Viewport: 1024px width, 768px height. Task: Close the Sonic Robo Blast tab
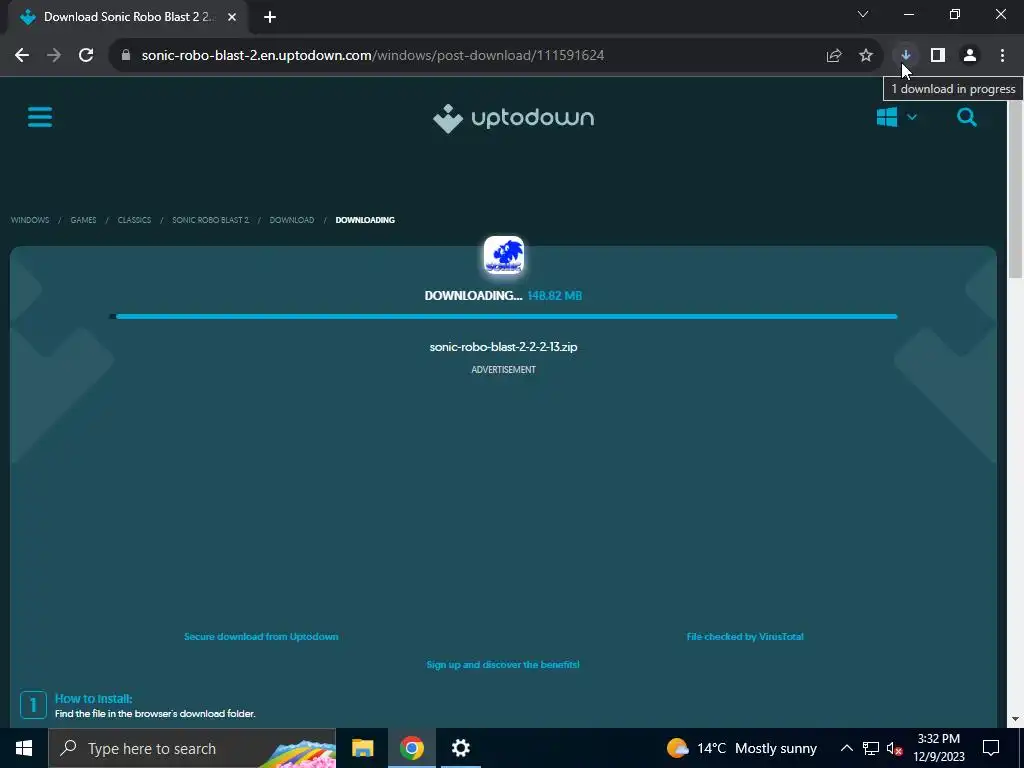(x=232, y=18)
